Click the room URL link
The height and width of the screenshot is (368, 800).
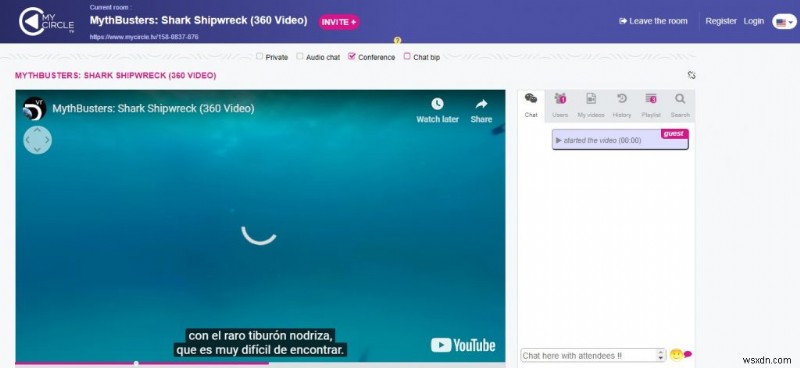click(x=144, y=37)
